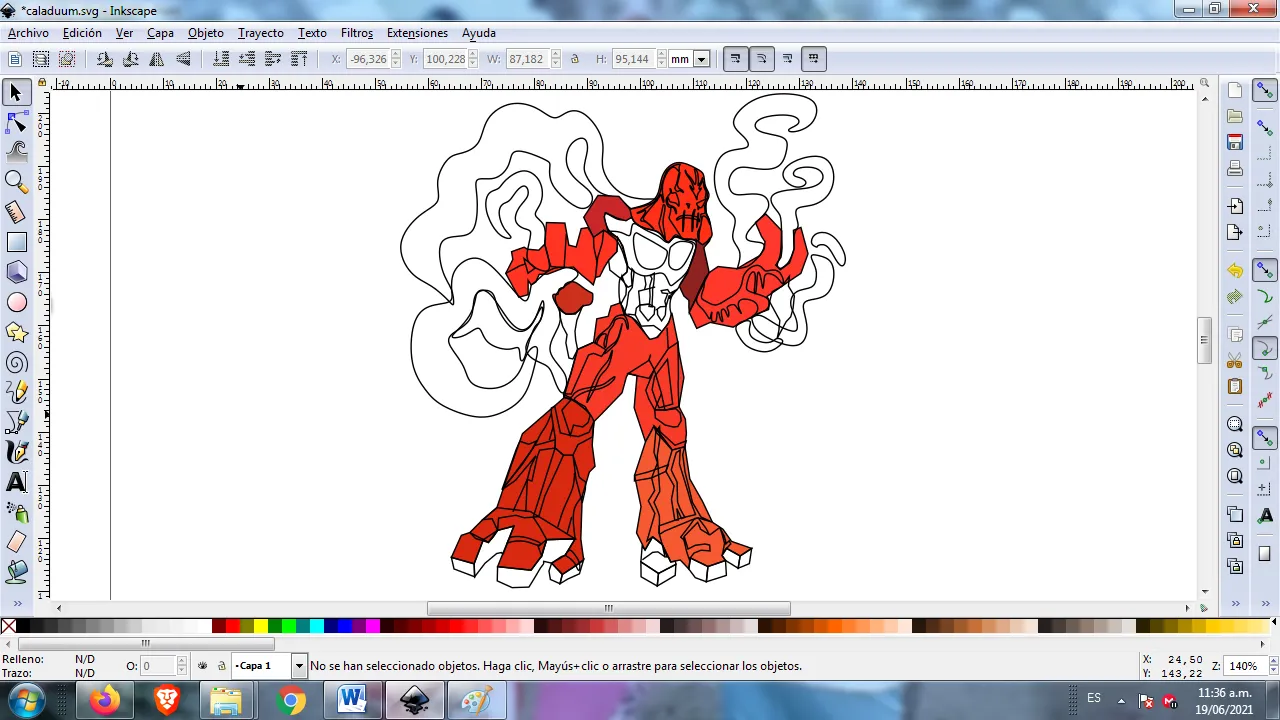Open Archivo menu
This screenshot has height=720, width=1280.
(28, 33)
